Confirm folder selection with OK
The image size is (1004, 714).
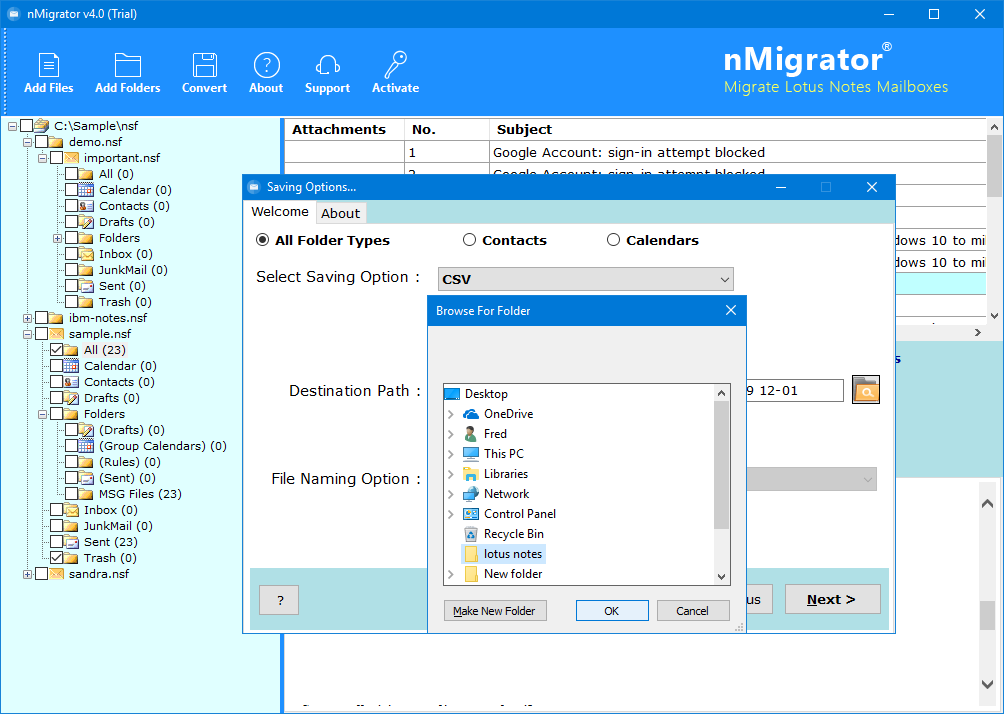coord(611,611)
